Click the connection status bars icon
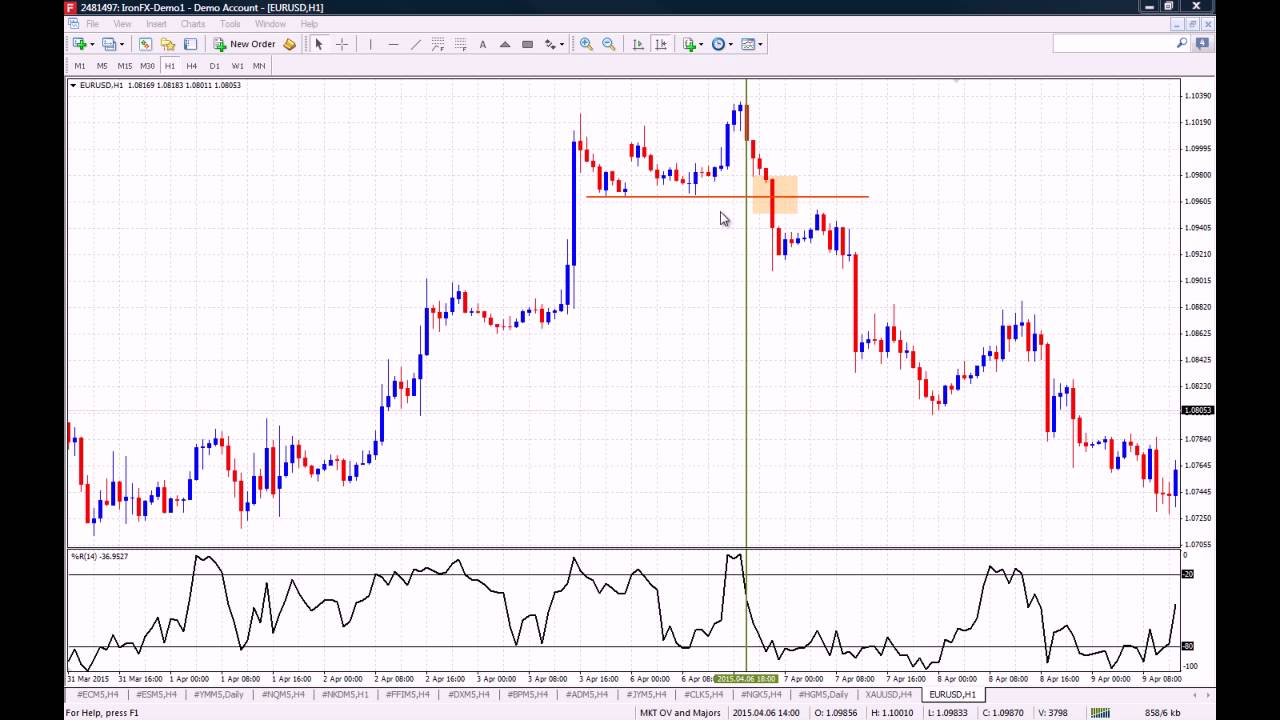 (1100, 713)
